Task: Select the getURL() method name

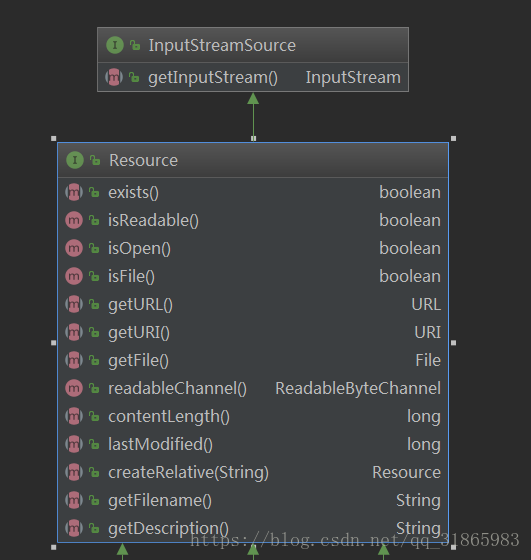Action: (x=140, y=305)
